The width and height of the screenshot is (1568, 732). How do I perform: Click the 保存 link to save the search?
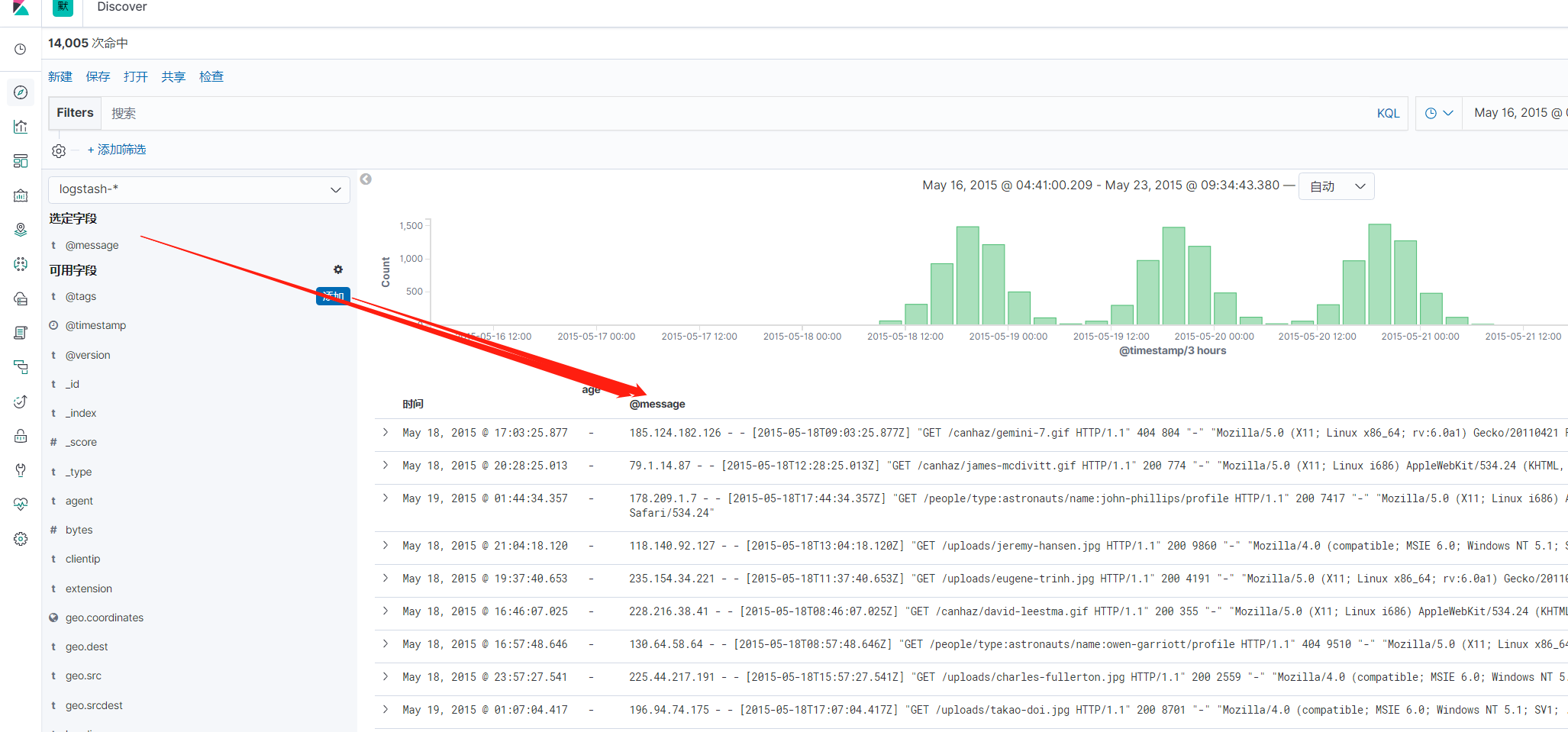[x=98, y=76]
